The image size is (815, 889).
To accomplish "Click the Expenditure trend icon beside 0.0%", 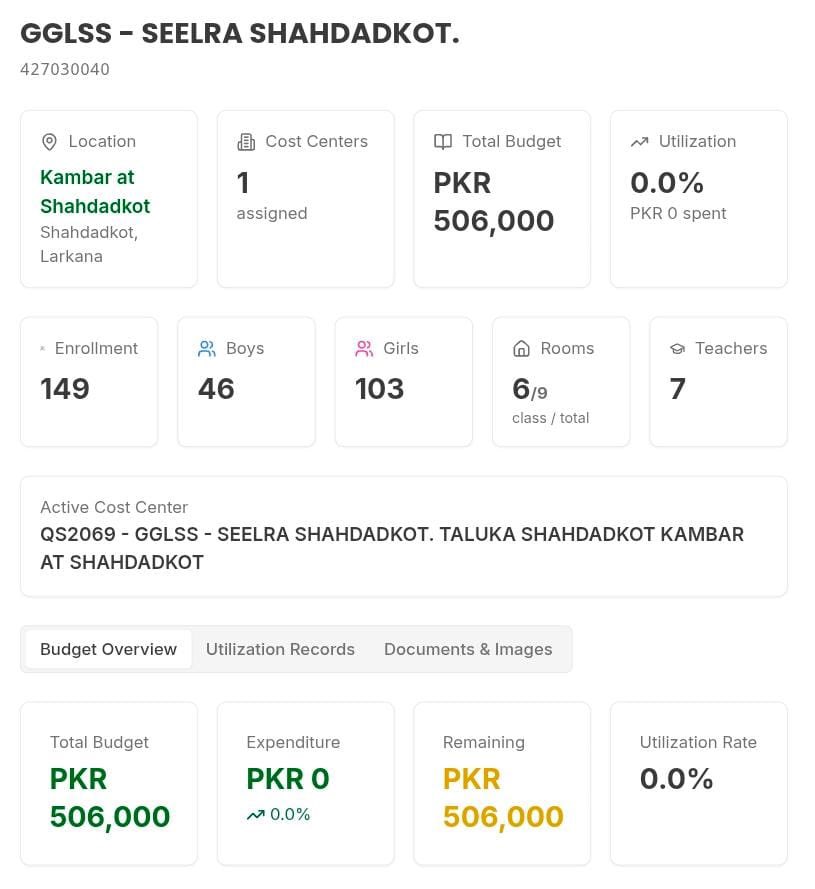I will click(255, 815).
